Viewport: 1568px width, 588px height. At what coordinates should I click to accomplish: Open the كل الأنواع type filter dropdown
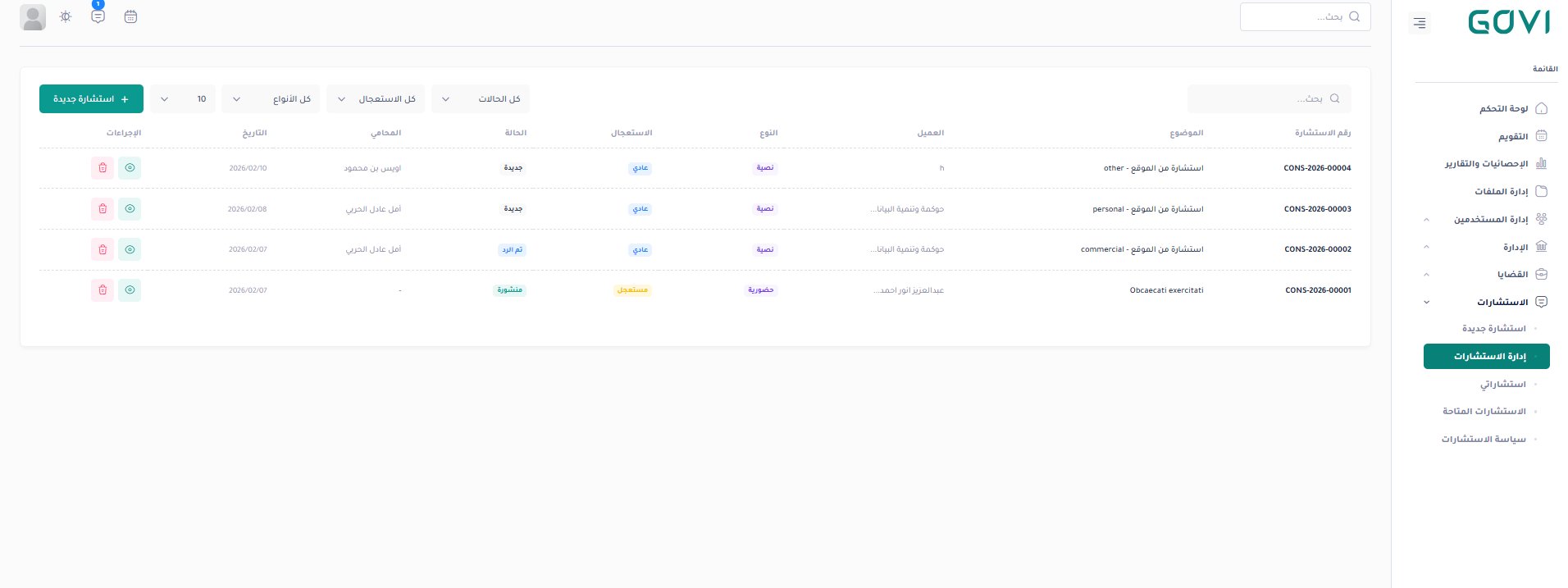tap(271, 99)
